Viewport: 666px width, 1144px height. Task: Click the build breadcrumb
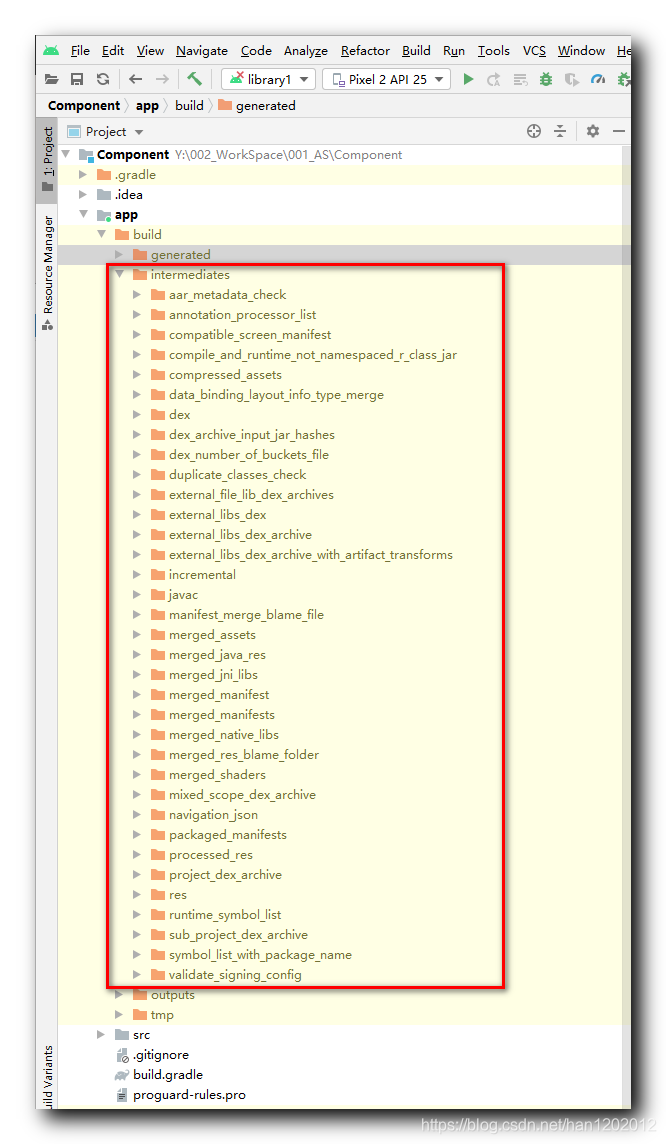[x=190, y=106]
